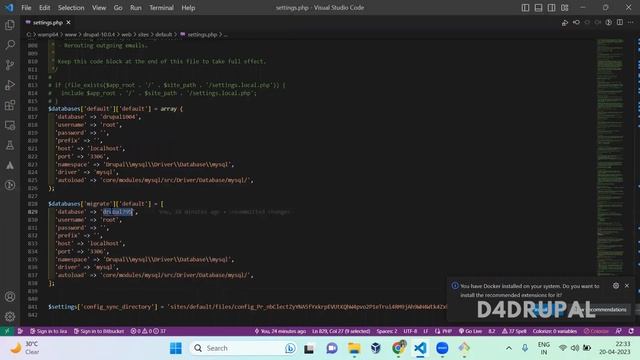
Task: Open the Explorer view in activity bar
Action: click(10, 25)
